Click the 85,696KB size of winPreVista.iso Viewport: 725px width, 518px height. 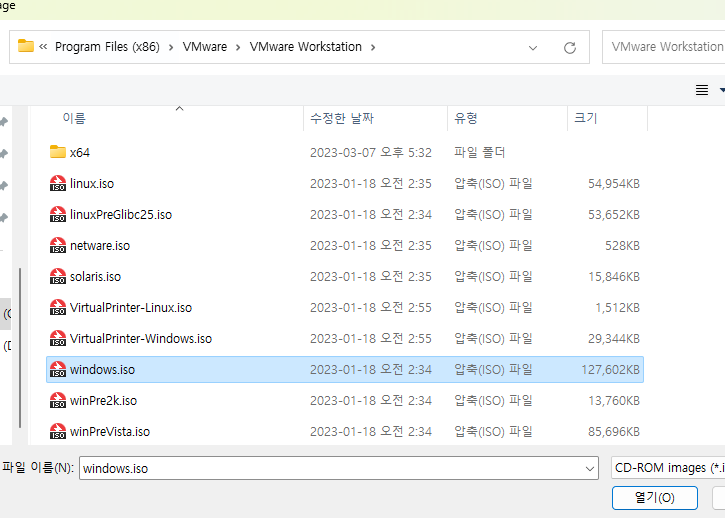click(614, 432)
